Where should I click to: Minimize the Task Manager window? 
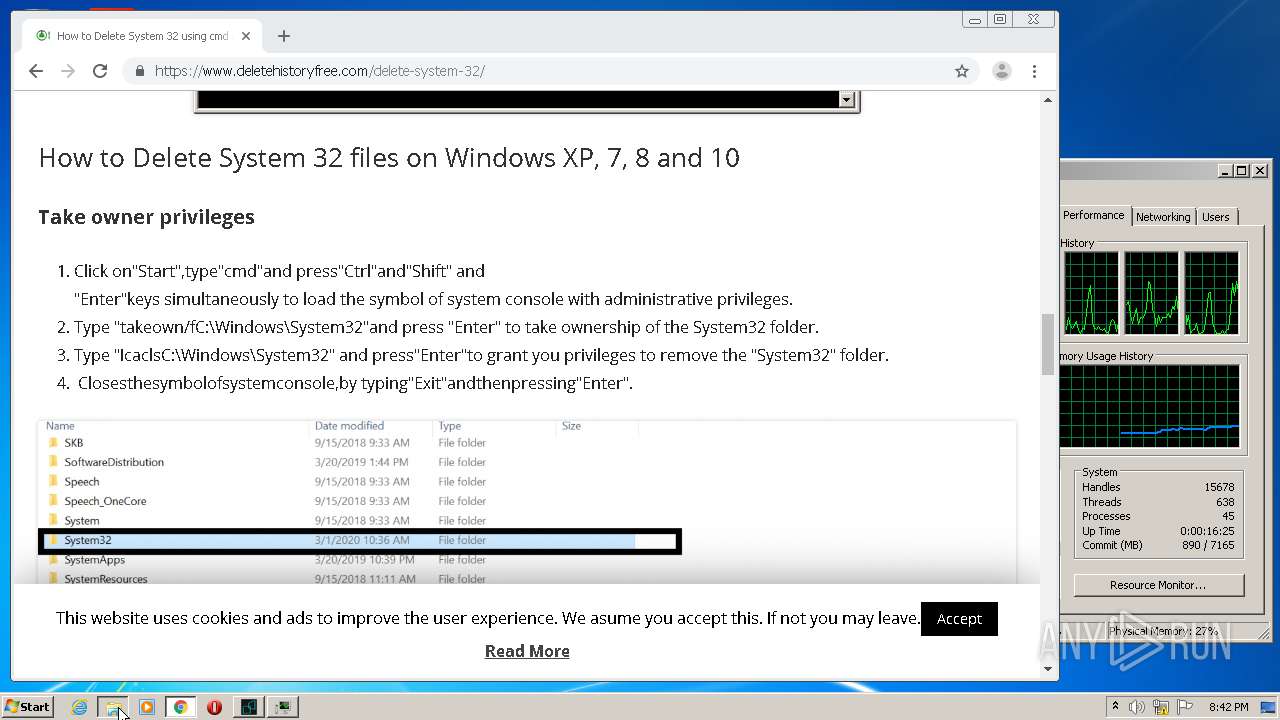coord(1225,171)
